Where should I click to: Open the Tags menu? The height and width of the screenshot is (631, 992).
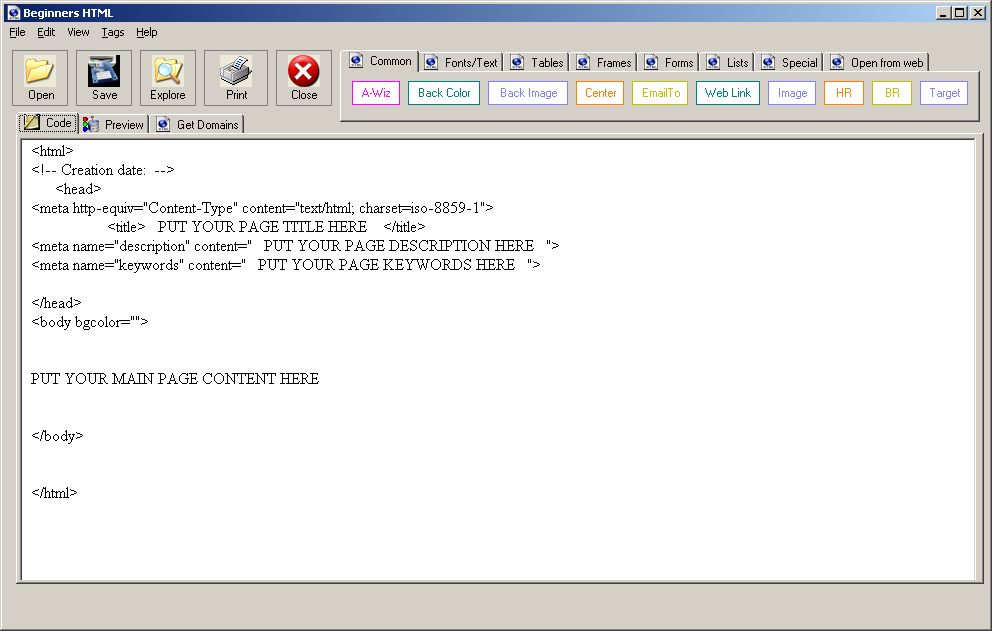pyautogui.click(x=113, y=32)
